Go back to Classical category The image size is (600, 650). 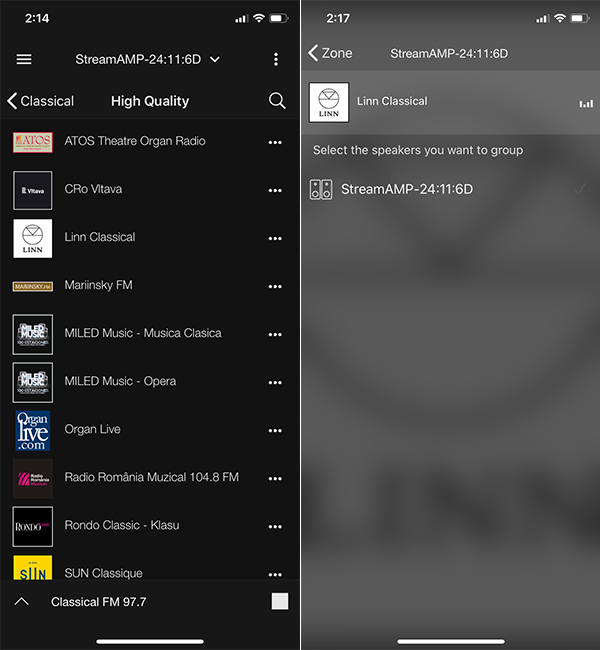[41, 101]
